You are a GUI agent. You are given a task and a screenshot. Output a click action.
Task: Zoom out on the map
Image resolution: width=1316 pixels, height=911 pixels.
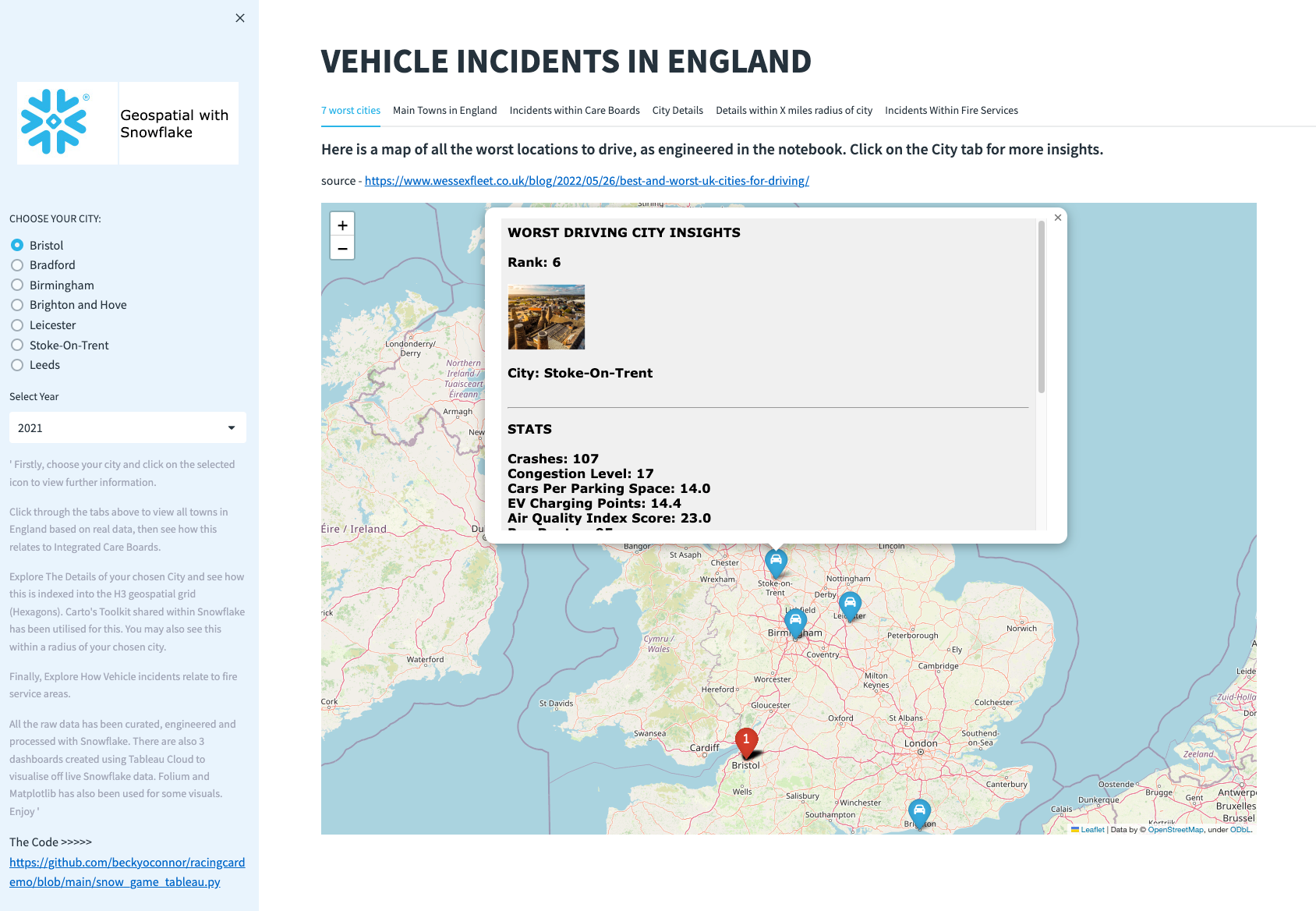(x=342, y=248)
